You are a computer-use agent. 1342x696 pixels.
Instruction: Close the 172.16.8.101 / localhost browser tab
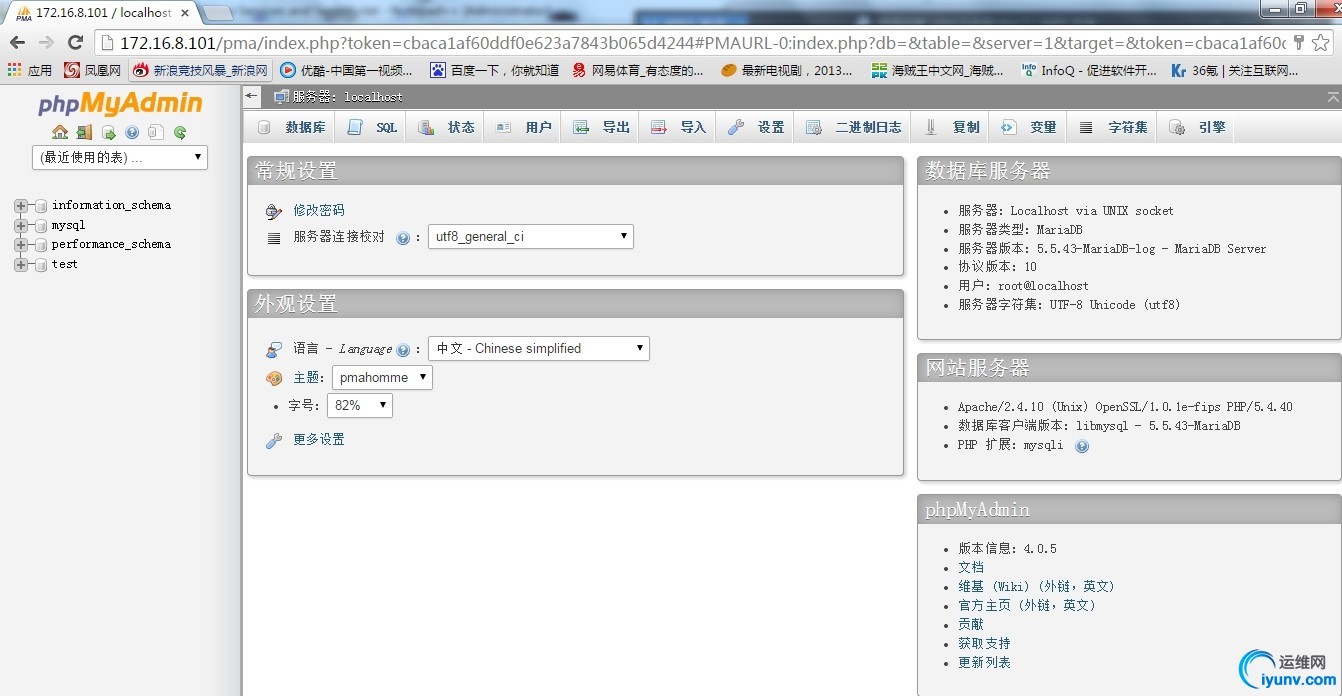coord(186,13)
